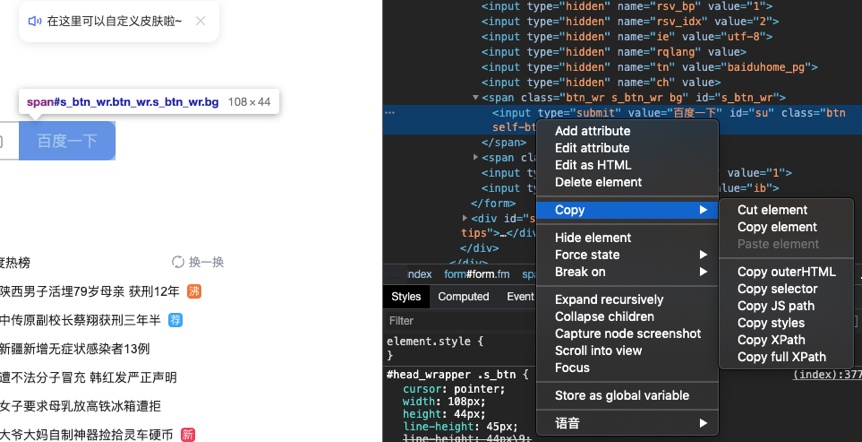The width and height of the screenshot is (862, 442).
Task: Expand the collapsed span node below </span>
Action: (476, 157)
